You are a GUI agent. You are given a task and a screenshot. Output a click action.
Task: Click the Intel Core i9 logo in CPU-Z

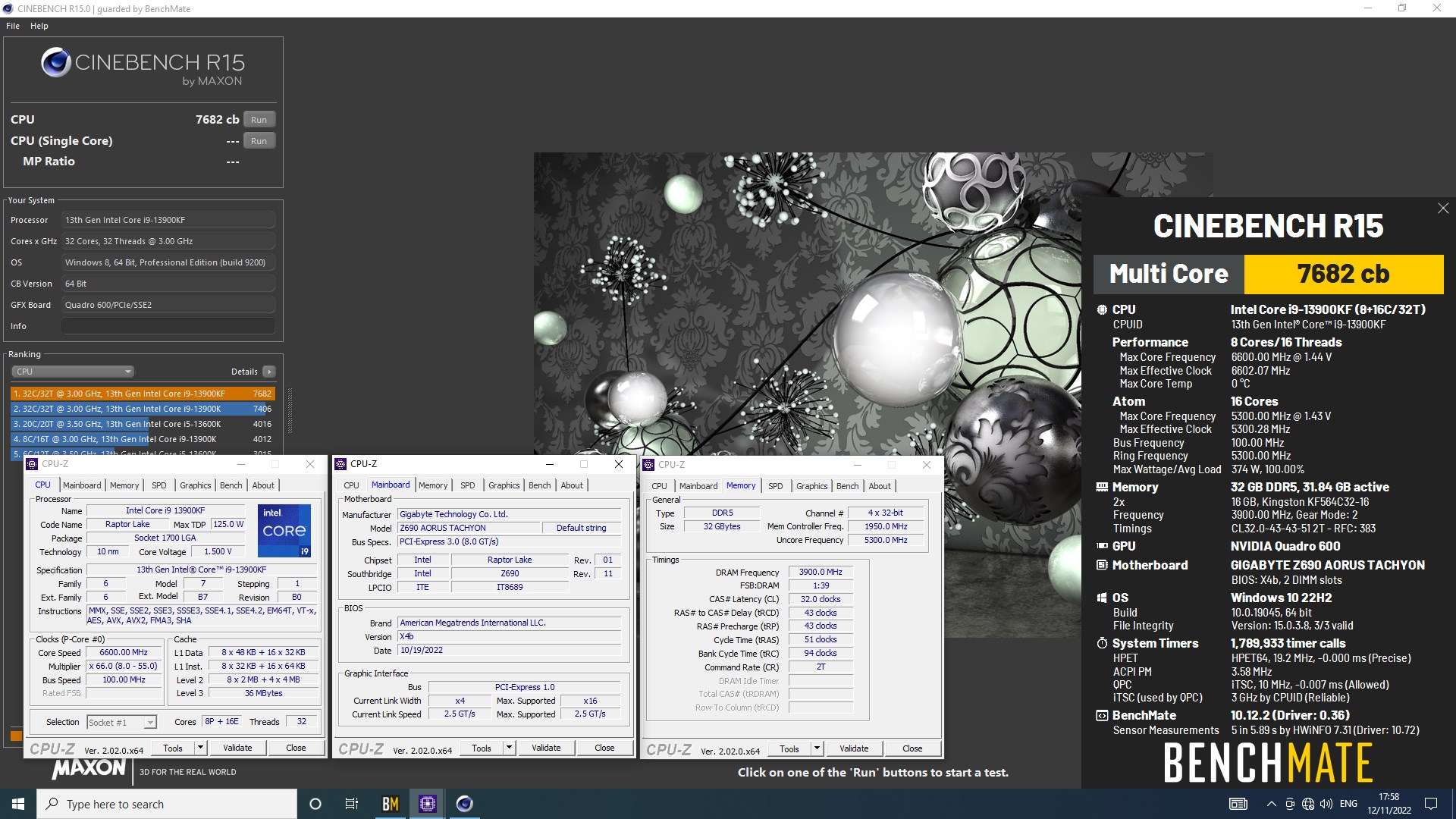[x=284, y=531]
